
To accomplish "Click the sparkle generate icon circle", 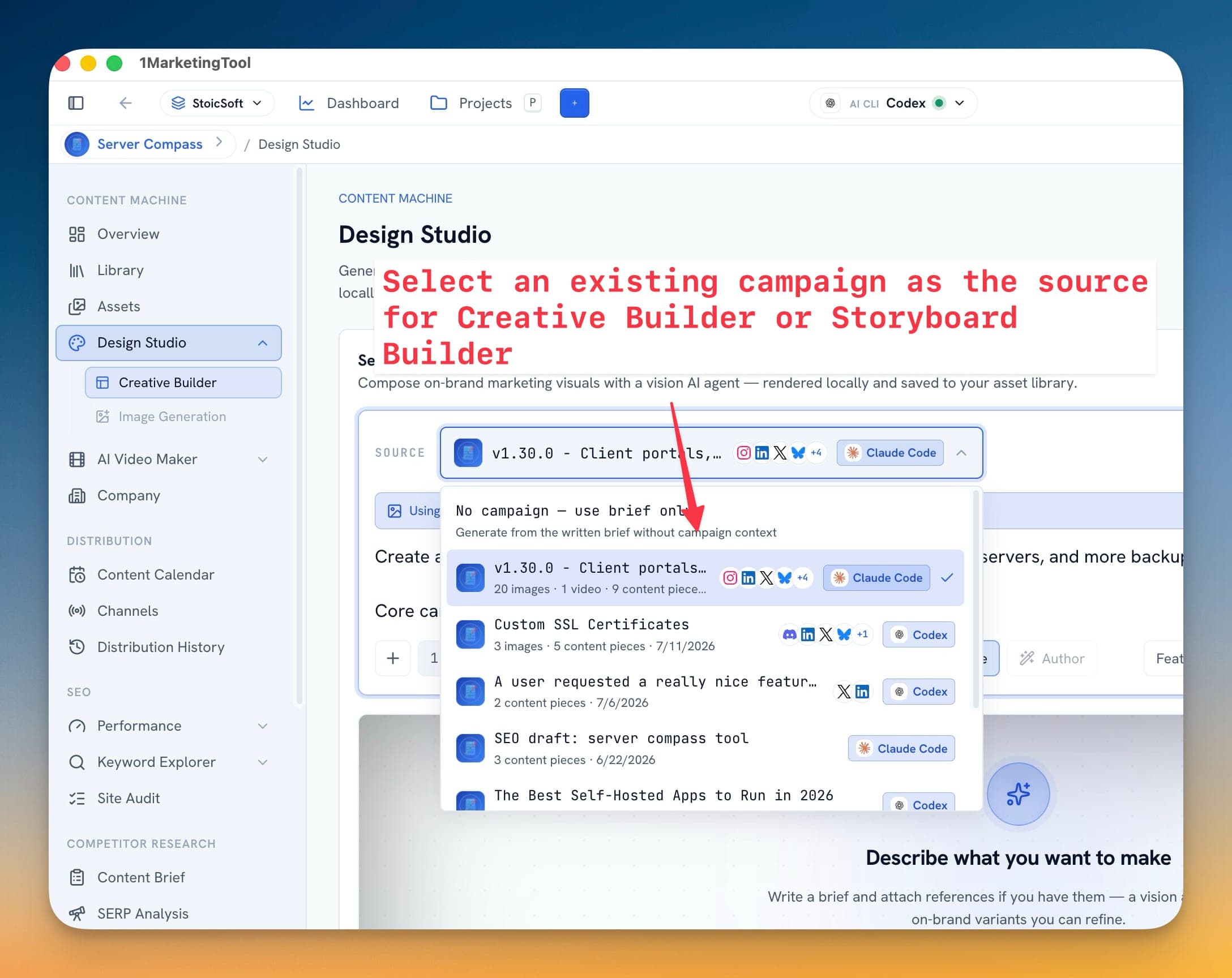I will pyautogui.click(x=1018, y=793).
